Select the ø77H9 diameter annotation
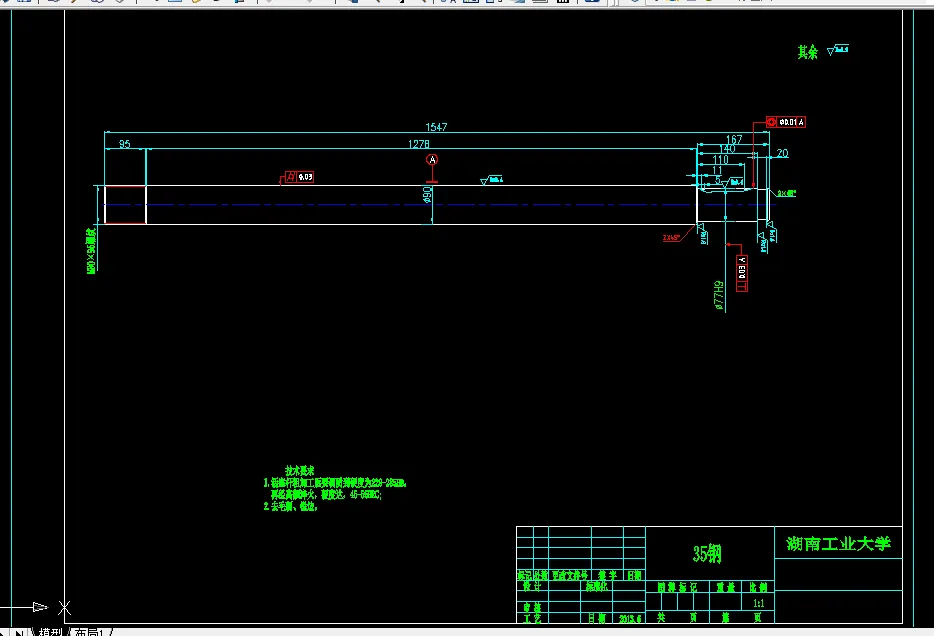This screenshot has height=636, width=934. pos(719,295)
